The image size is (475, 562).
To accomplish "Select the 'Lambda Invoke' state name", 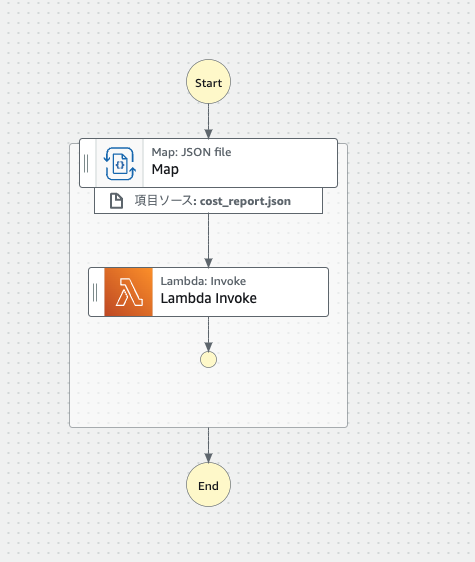I will click(x=209, y=298).
